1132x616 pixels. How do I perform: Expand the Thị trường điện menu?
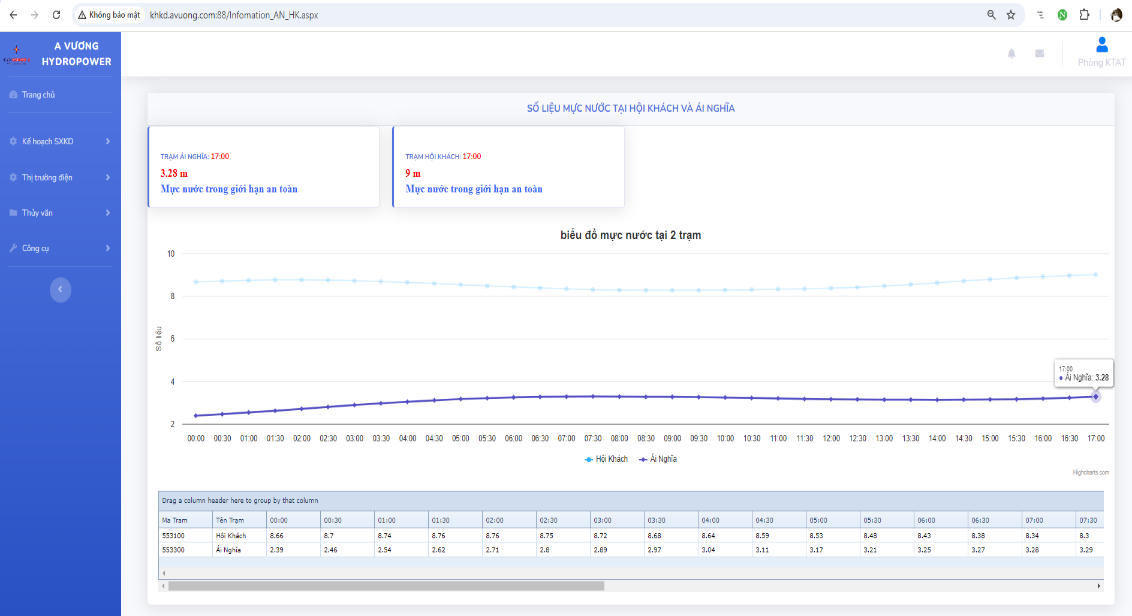(x=60, y=177)
